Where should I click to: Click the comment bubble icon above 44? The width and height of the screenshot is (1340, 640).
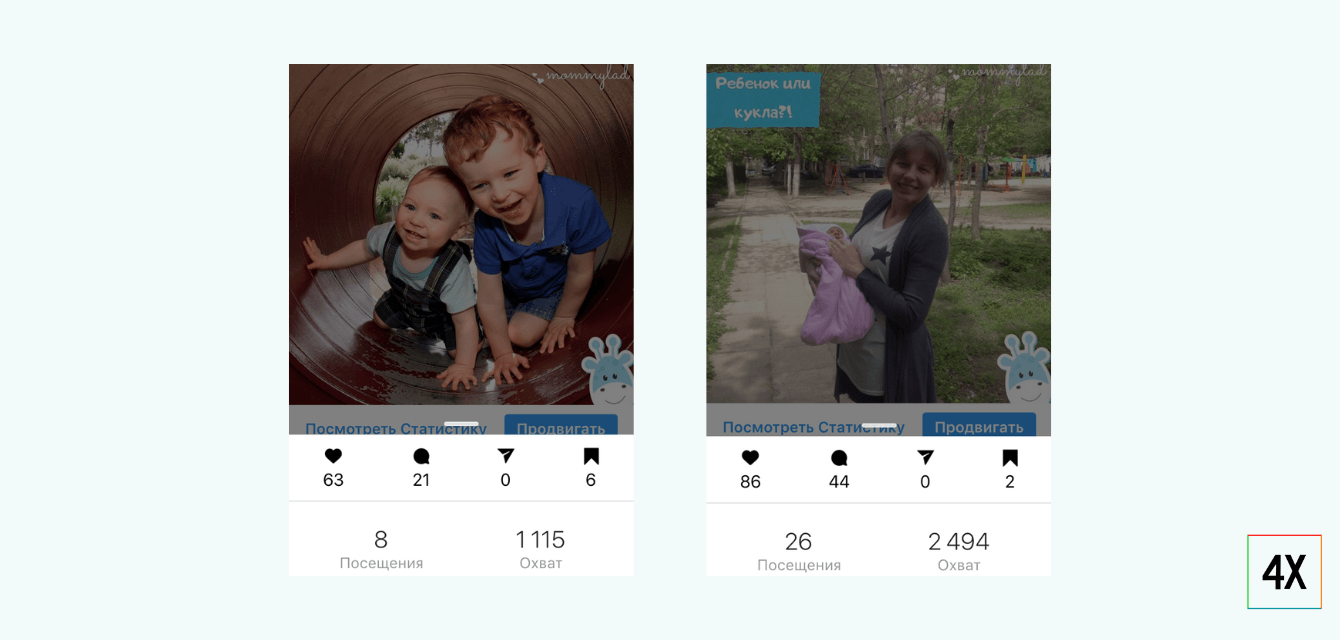click(839, 458)
